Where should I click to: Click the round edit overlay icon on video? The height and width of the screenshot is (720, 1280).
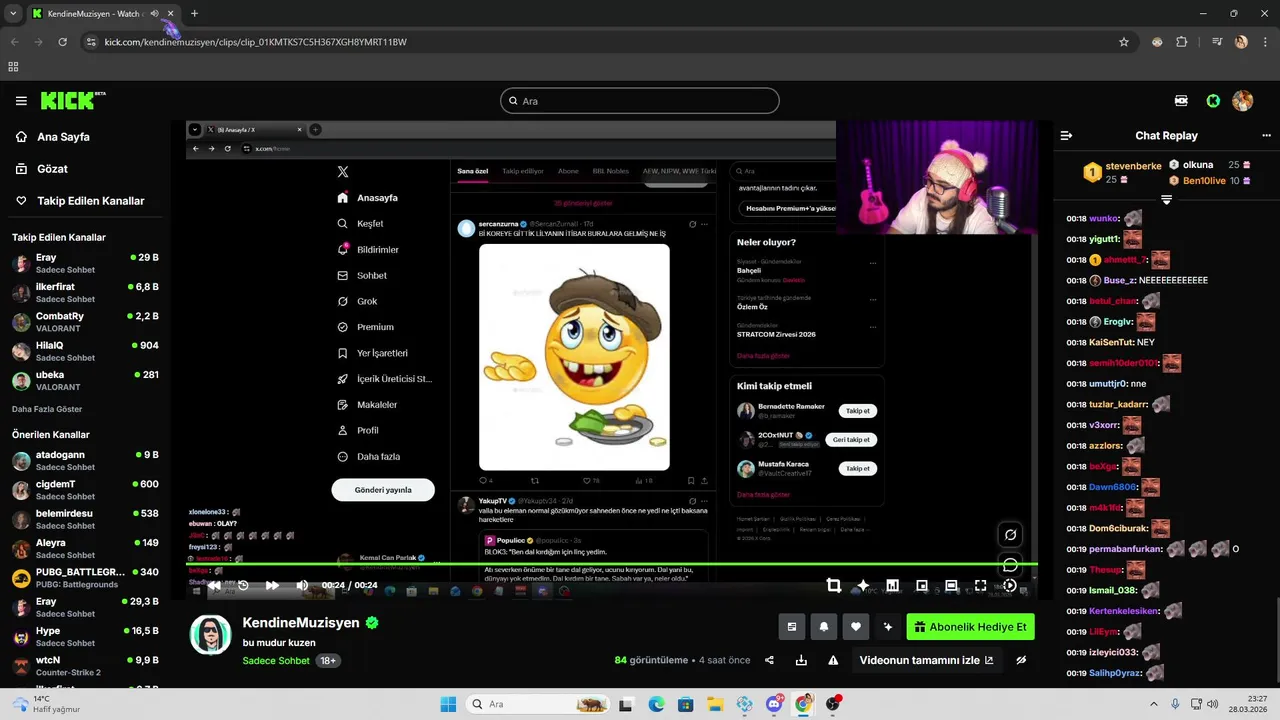(1011, 535)
